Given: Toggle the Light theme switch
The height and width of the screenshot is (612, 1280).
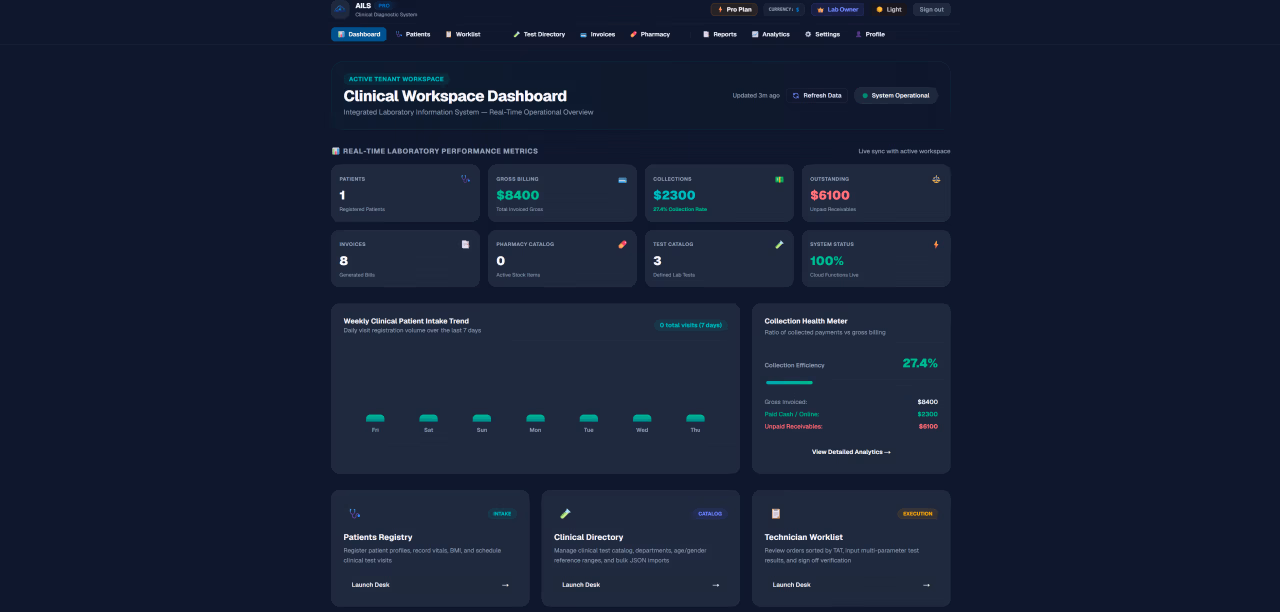Looking at the screenshot, I should coord(889,9).
